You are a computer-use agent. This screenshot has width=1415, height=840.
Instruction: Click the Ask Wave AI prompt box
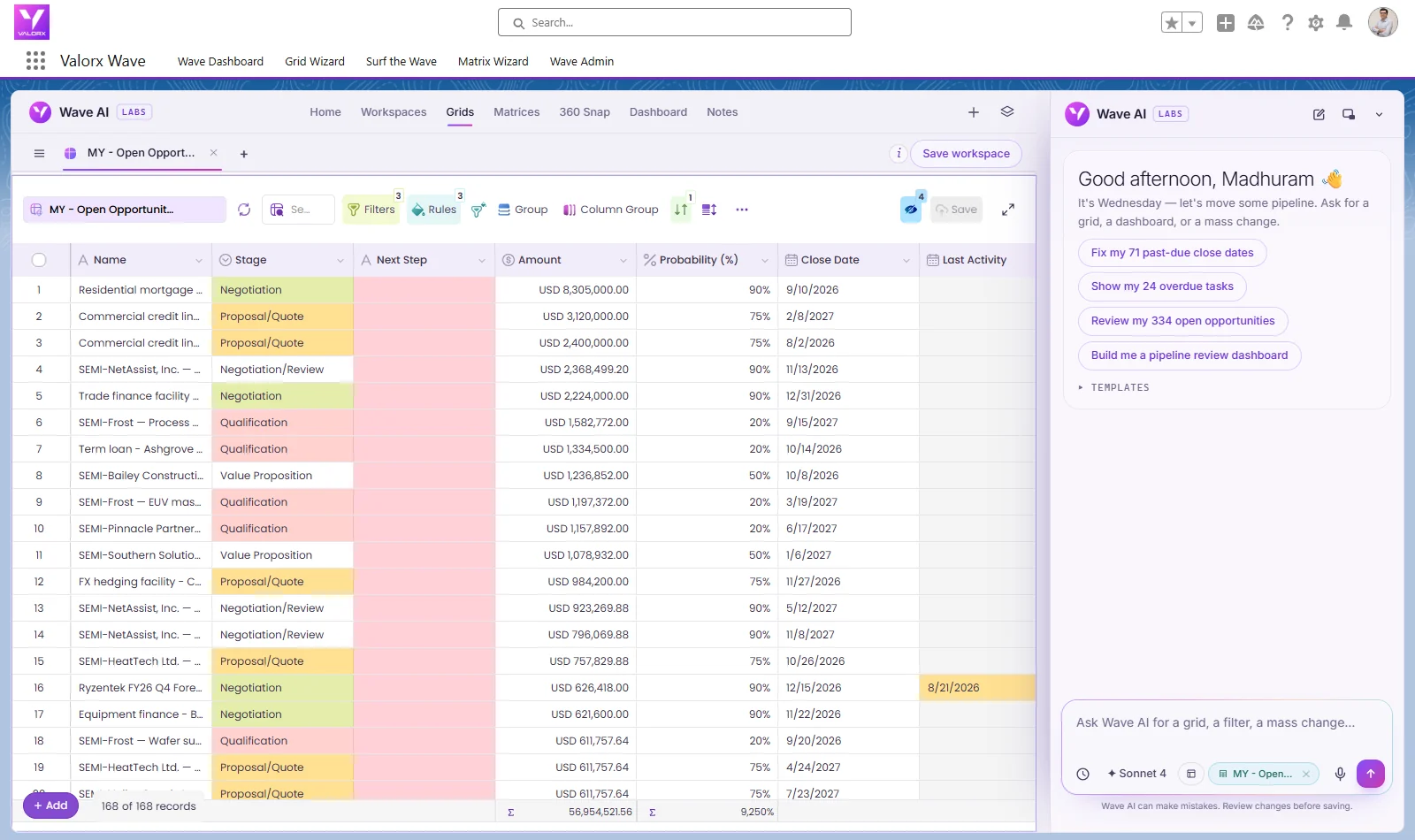pyautogui.click(x=1227, y=723)
